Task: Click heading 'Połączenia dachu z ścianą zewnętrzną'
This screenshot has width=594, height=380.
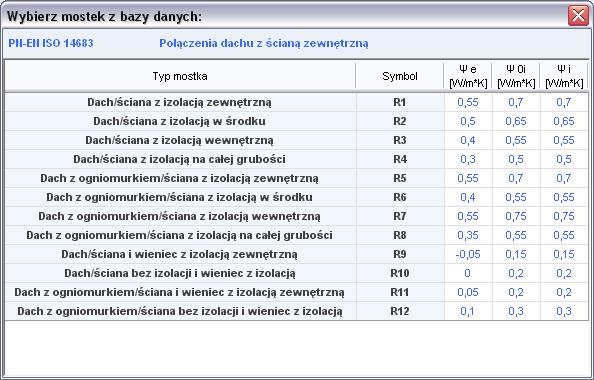Action: 264,44
